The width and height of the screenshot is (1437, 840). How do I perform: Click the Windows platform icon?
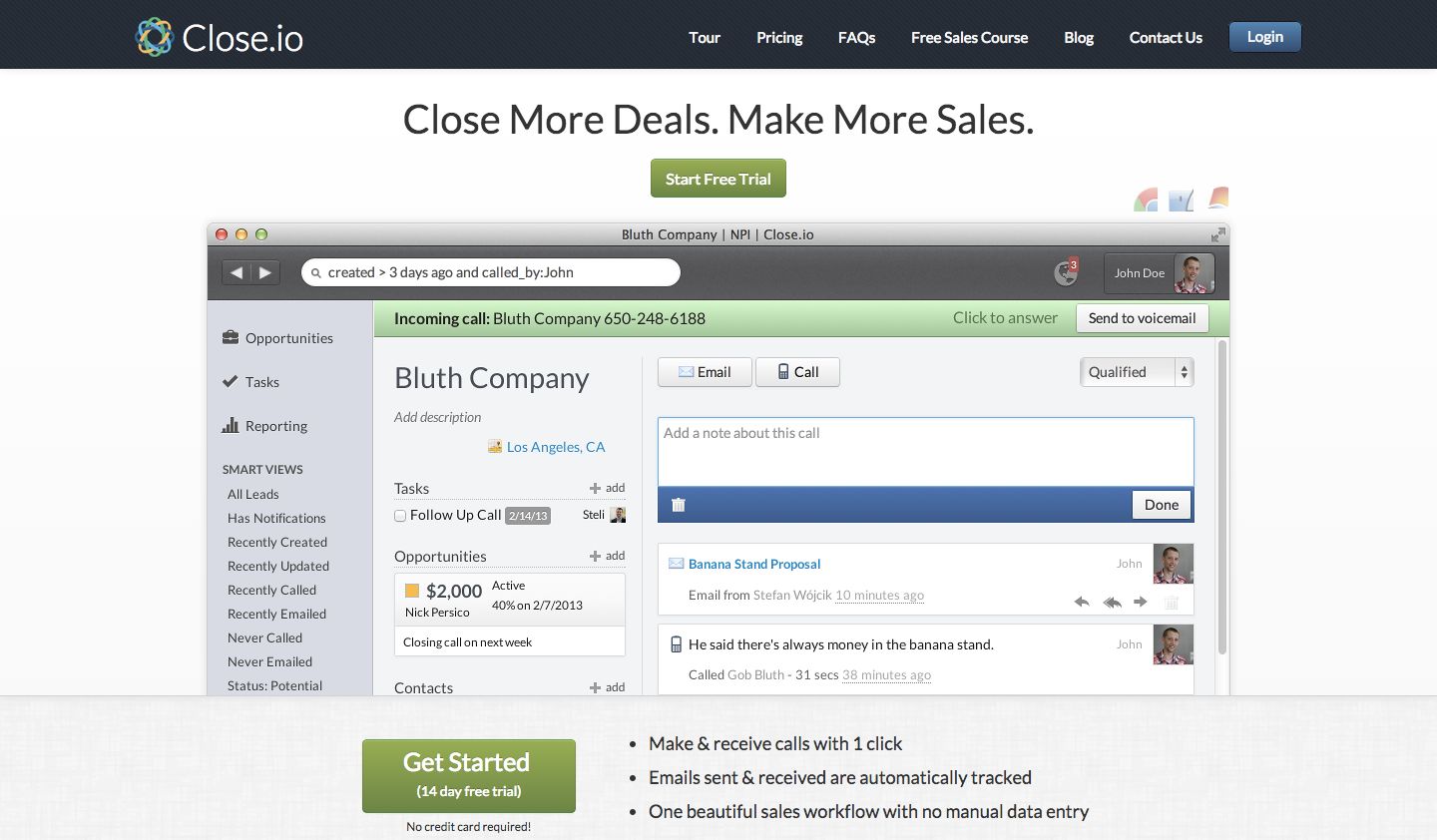pyautogui.click(x=1217, y=199)
